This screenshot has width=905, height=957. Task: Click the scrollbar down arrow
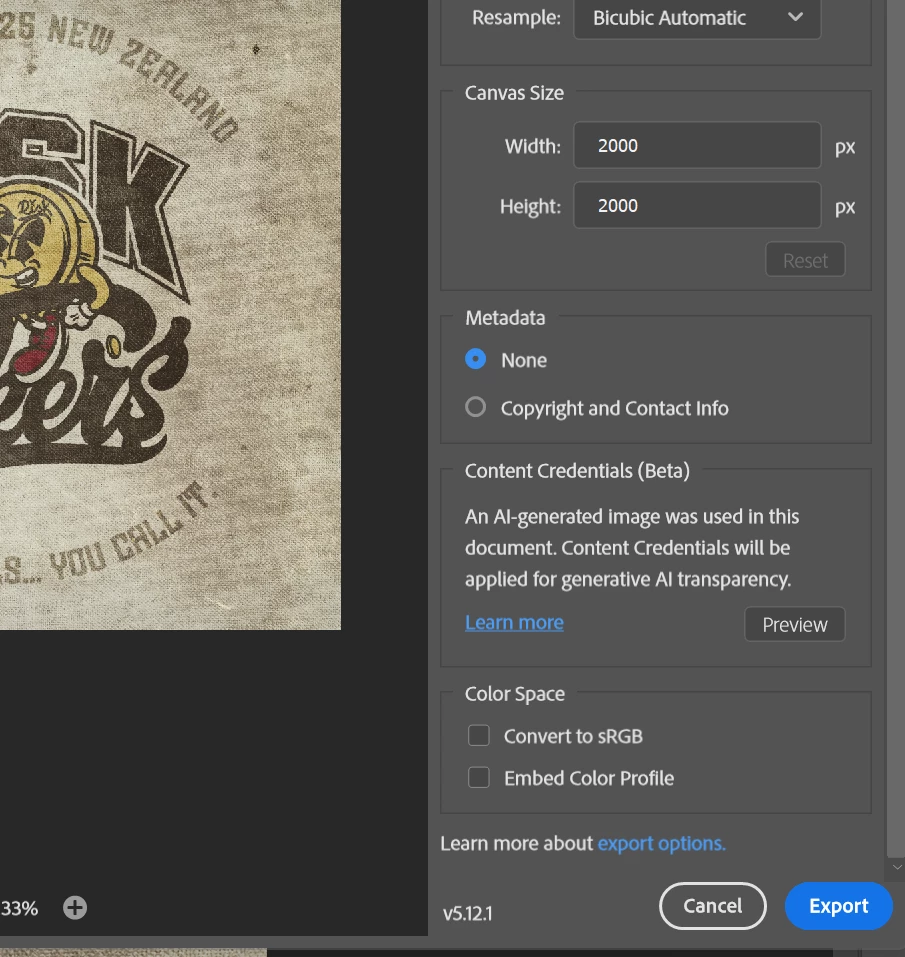click(x=896, y=867)
